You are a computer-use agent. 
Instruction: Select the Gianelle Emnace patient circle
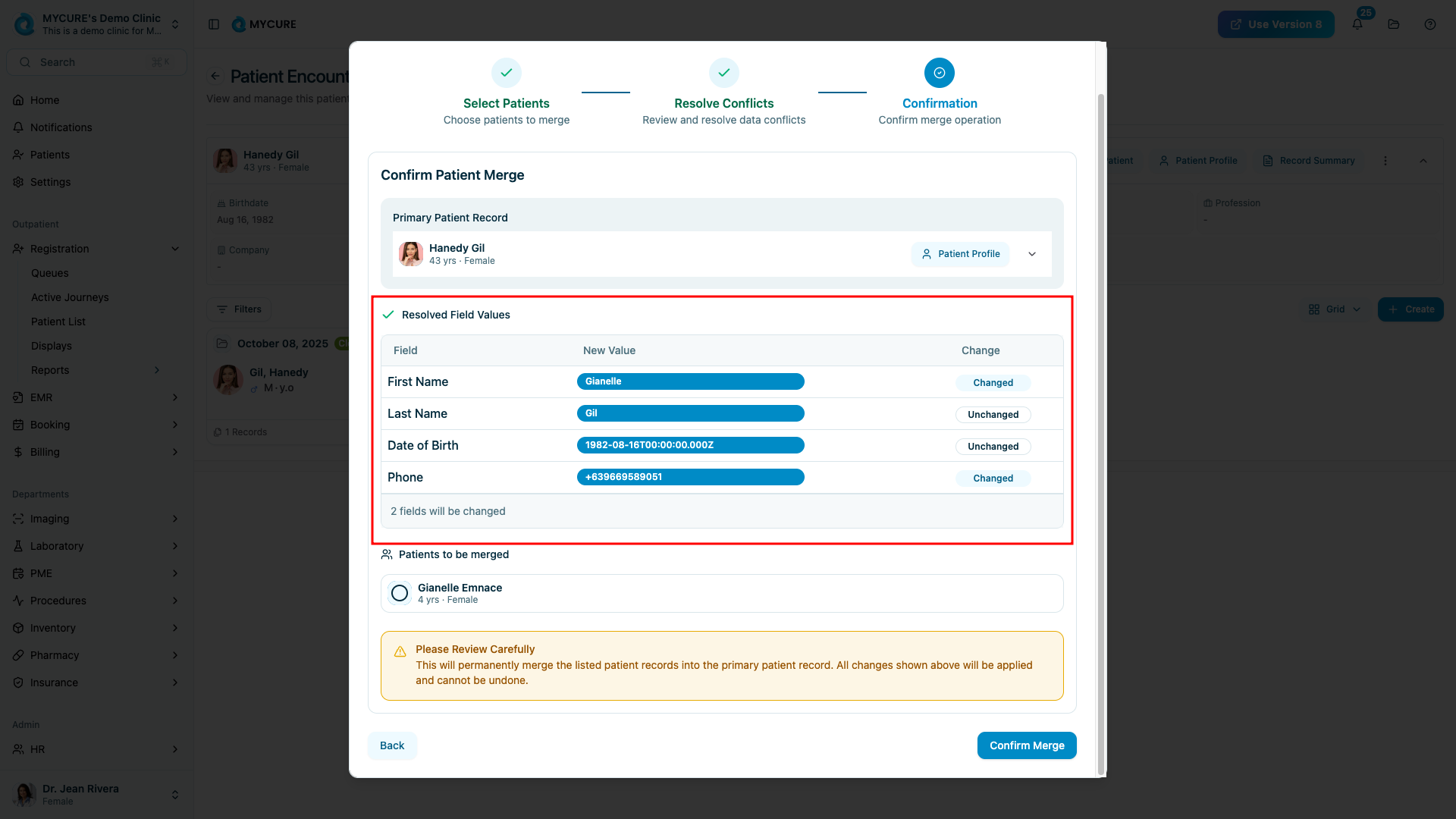click(400, 593)
